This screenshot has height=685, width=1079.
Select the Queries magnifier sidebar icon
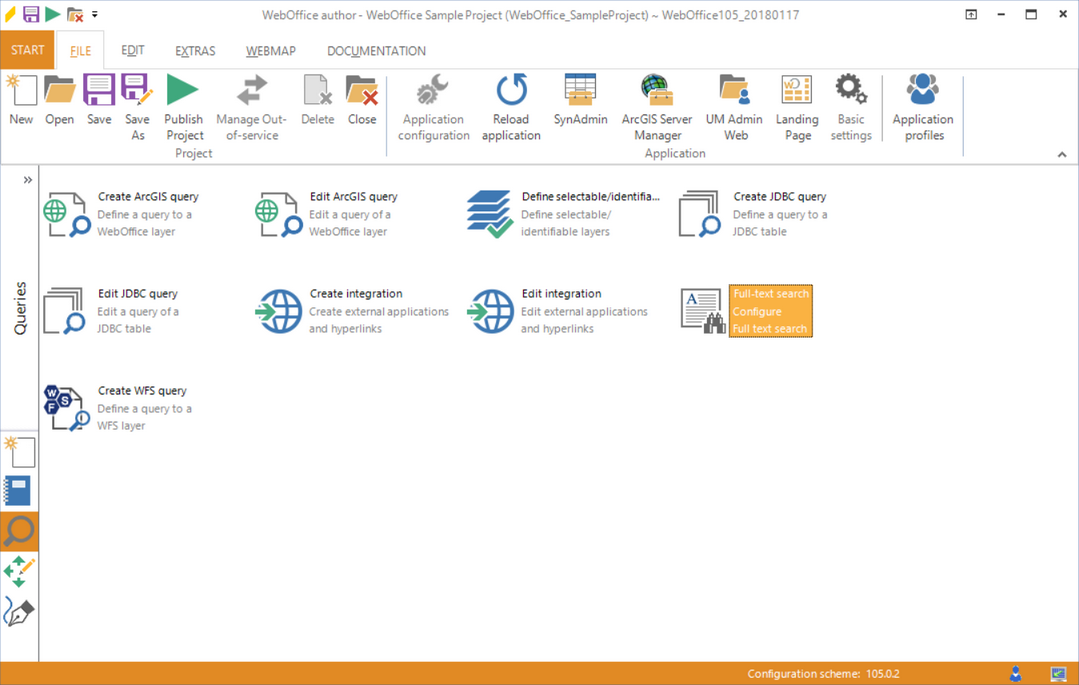click(19, 531)
